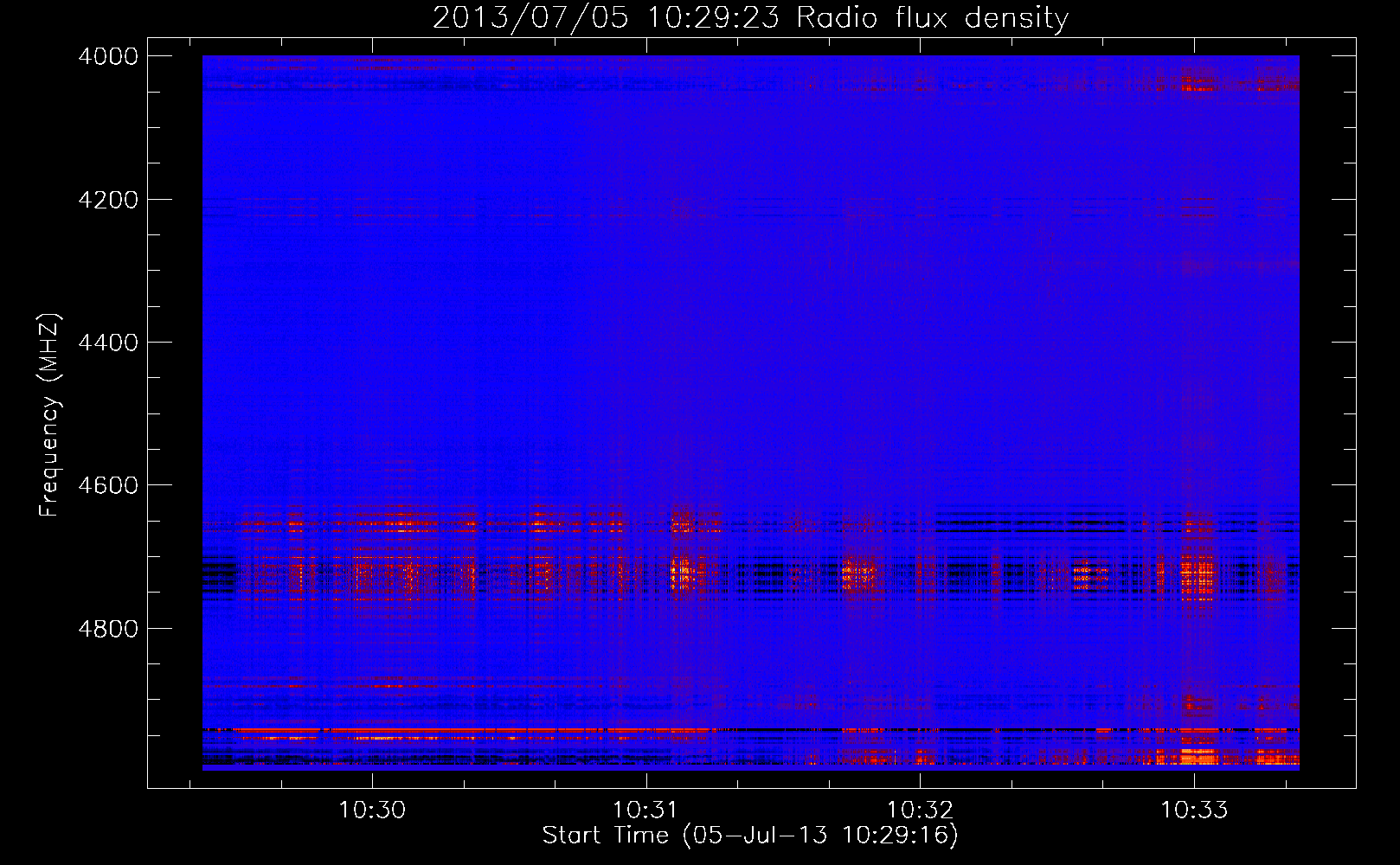1400x865 pixels.
Task: Click the 10:33 time tick label
Action: (x=1194, y=811)
